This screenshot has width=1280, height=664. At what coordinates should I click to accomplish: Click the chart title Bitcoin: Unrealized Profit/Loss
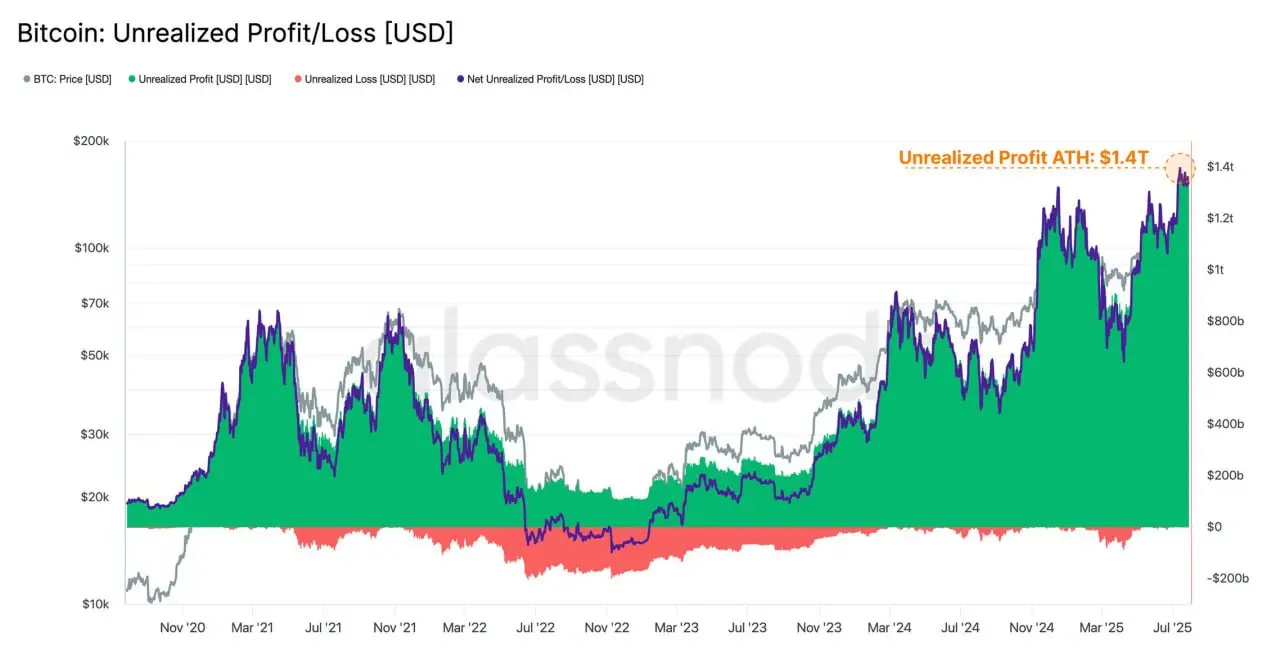[235, 33]
